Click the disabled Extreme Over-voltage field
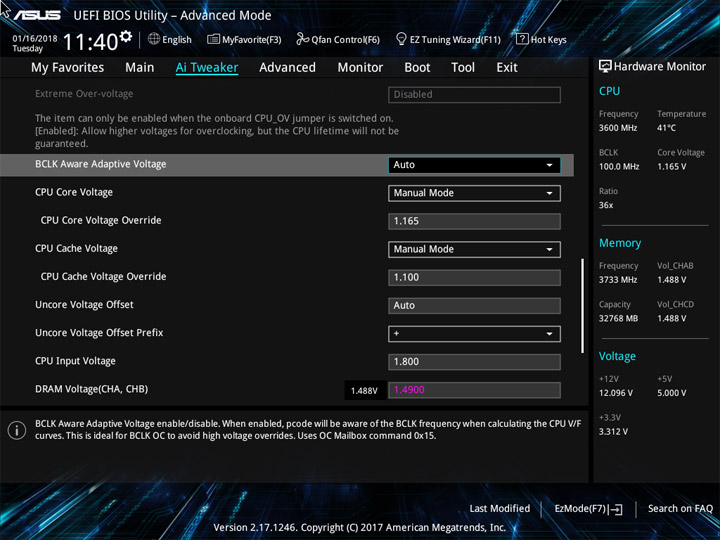Viewport: 720px width, 540px height. point(474,95)
